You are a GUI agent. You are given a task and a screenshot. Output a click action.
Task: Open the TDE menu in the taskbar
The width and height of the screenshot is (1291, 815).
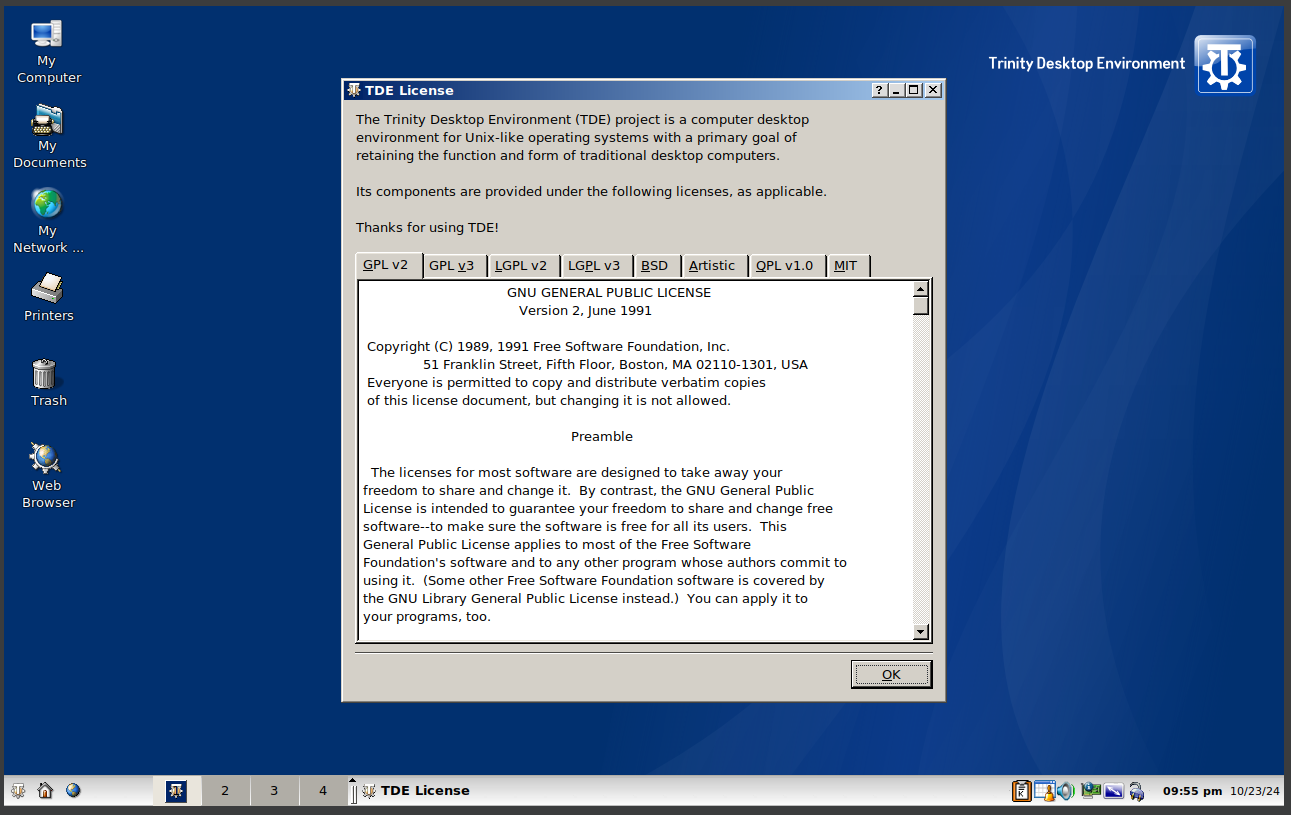click(x=18, y=791)
